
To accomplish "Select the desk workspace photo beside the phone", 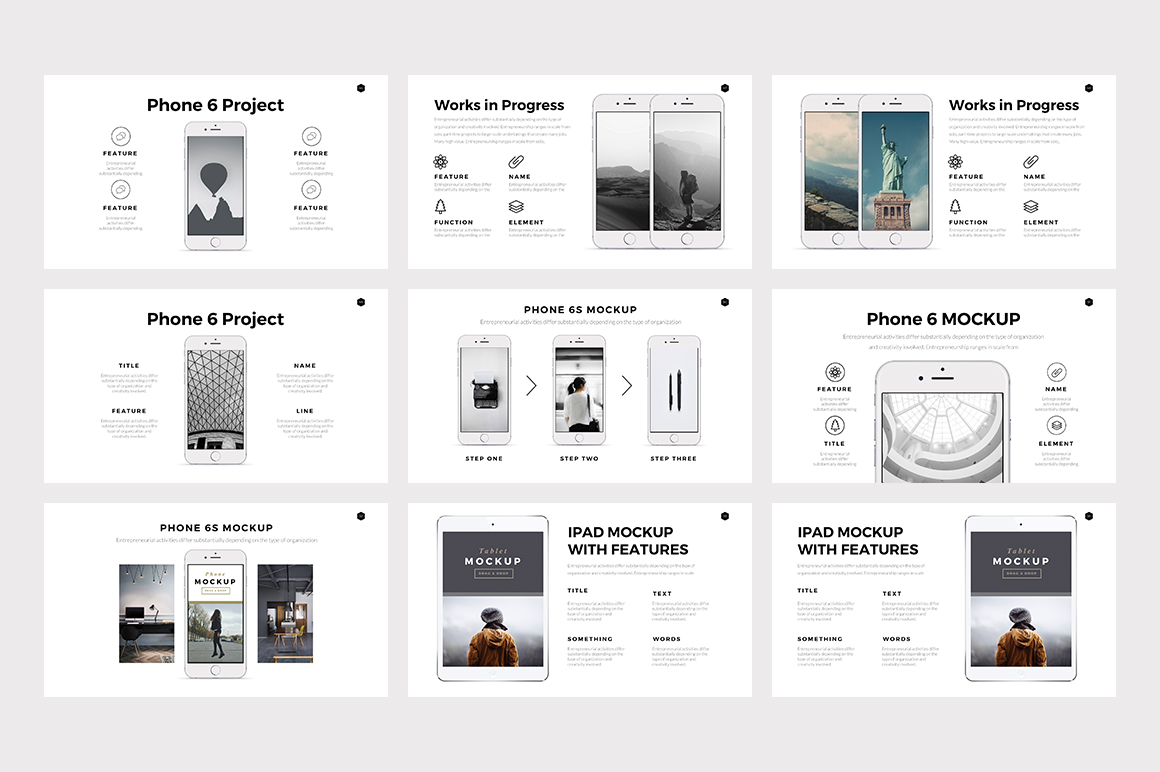I will click(x=146, y=613).
